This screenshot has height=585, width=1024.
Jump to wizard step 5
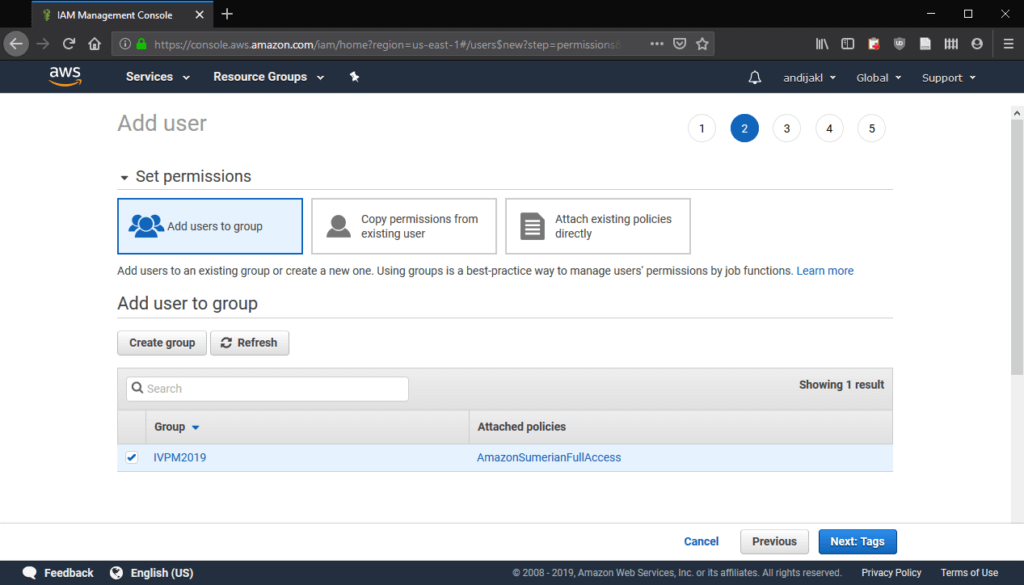pos(872,129)
